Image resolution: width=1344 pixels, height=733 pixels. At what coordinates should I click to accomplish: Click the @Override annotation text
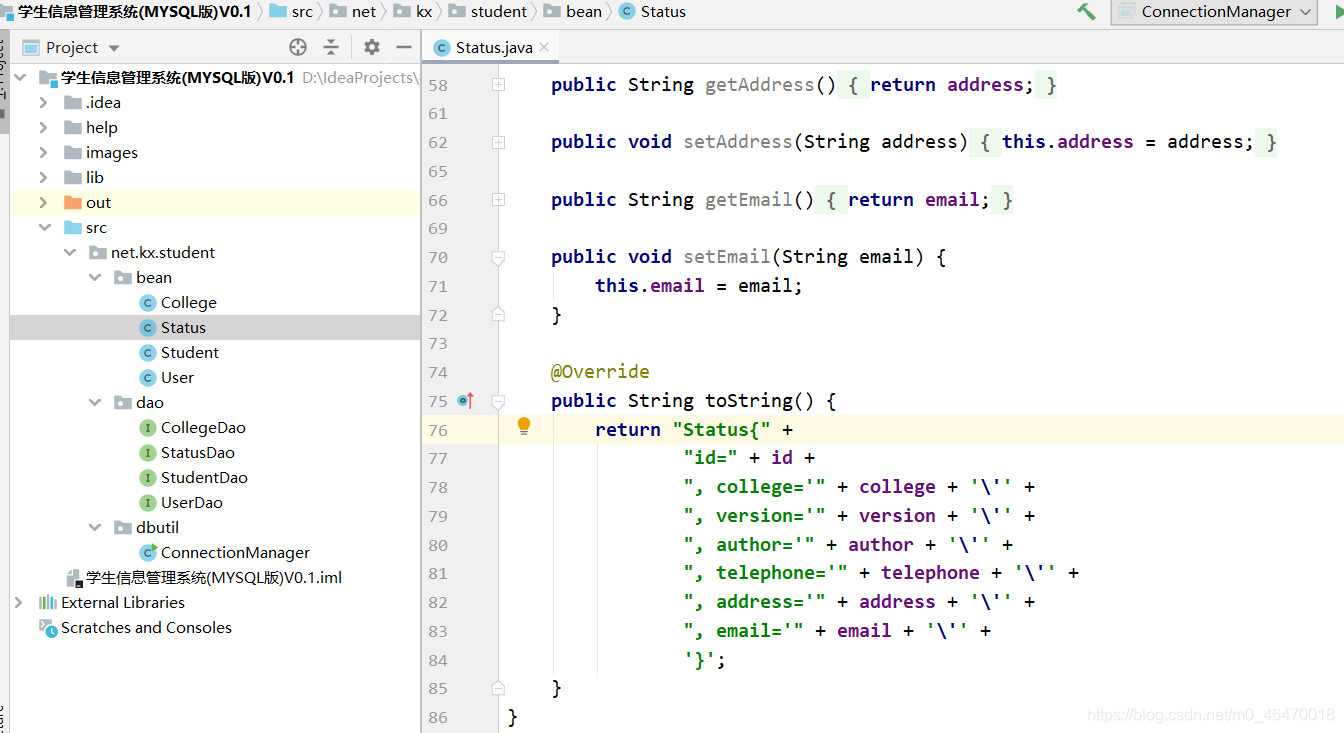[x=600, y=372]
